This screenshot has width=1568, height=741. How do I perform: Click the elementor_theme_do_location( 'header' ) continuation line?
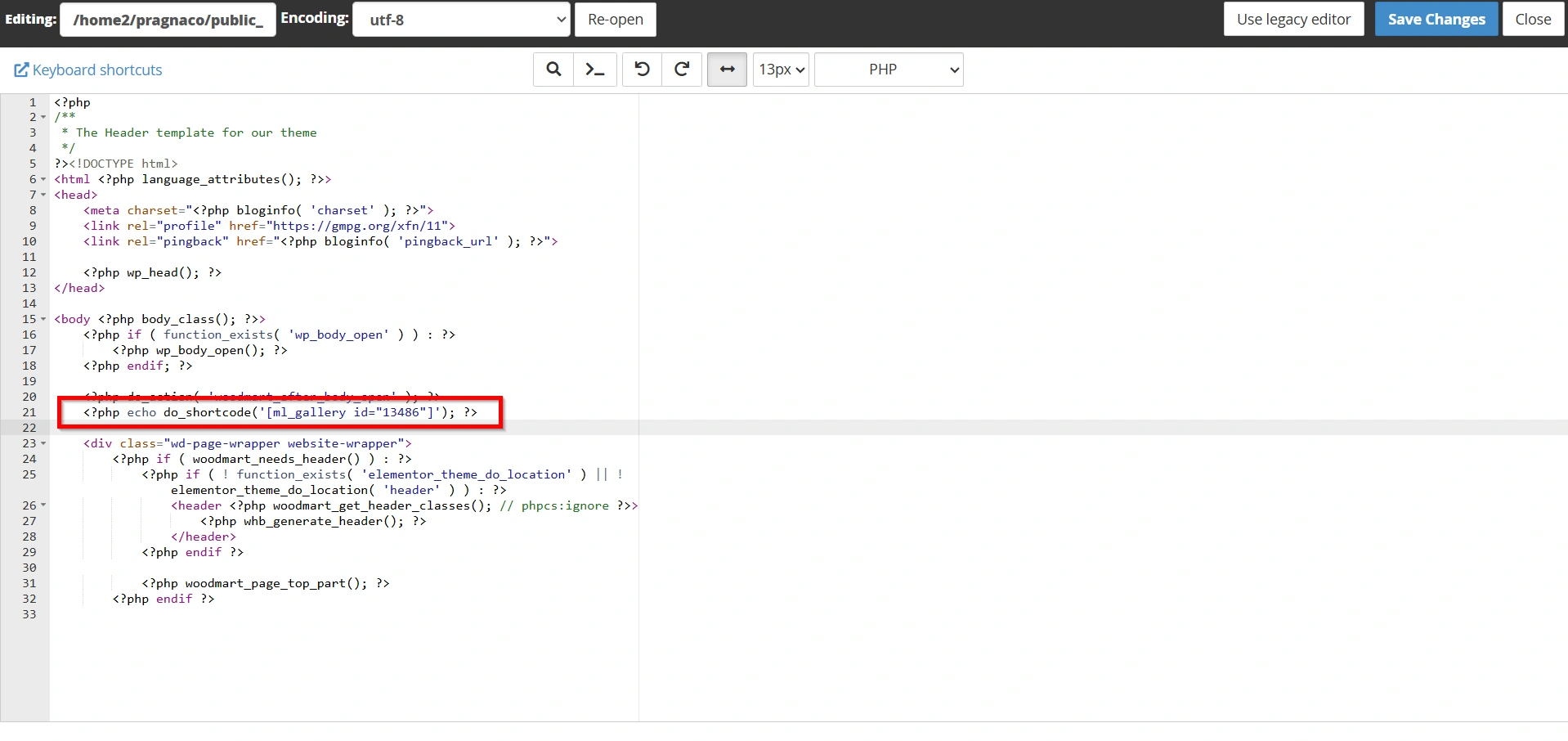pos(338,490)
